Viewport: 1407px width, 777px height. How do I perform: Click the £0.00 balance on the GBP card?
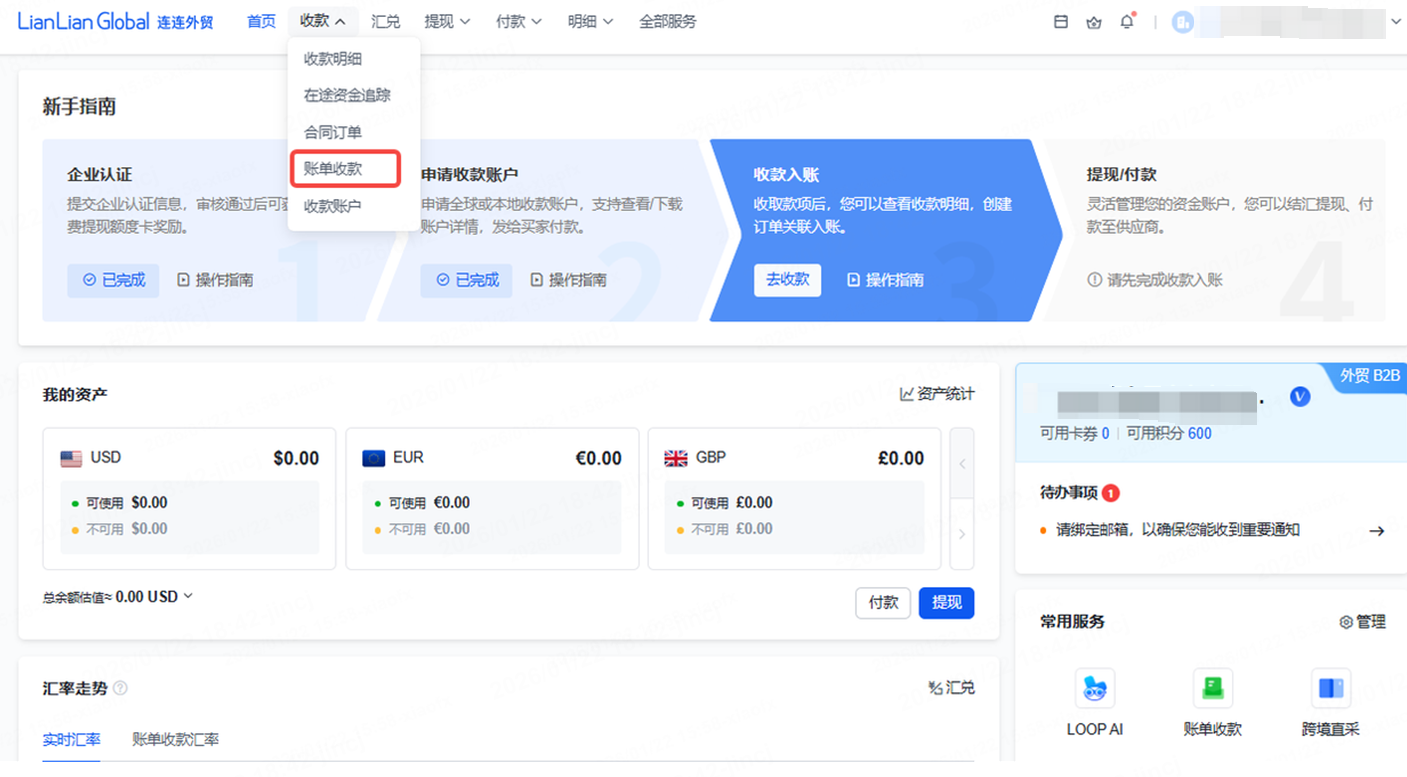[901, 458]
